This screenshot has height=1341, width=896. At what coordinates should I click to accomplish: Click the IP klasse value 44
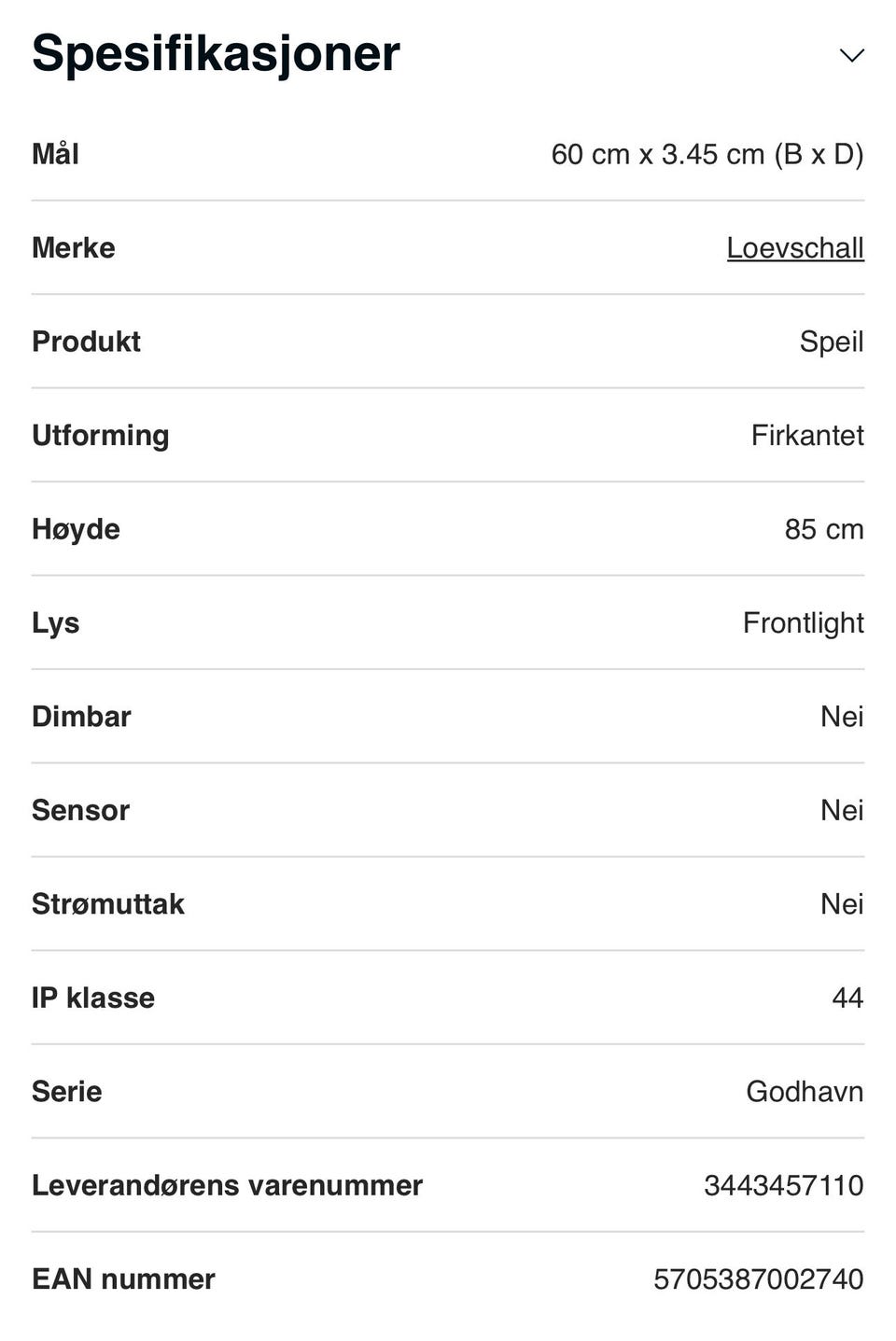tap(847, 998)
